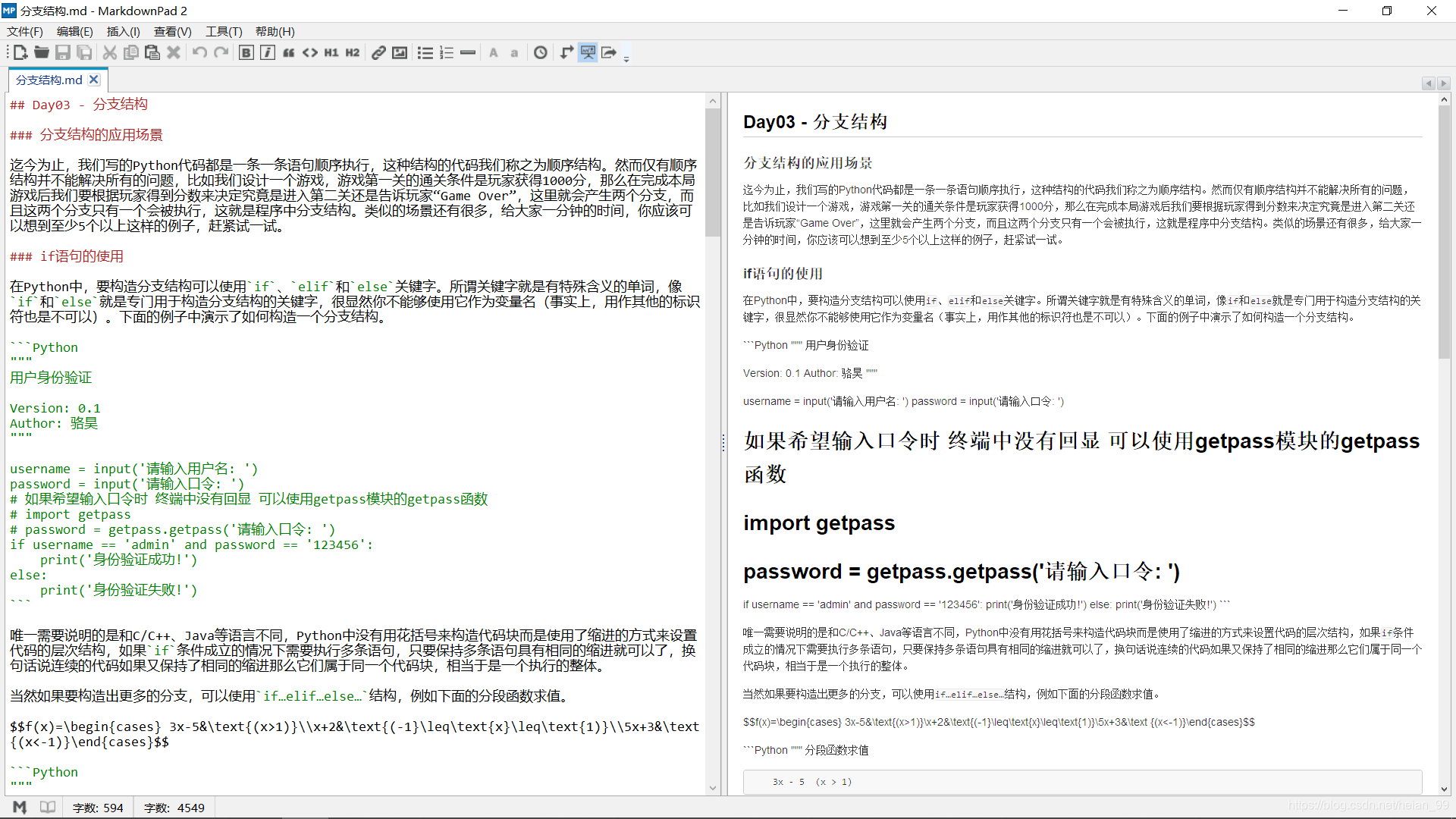Click the '分支结构的应用场景' preview heading
The image size is (1456, 819).
[x=808, y=163]
